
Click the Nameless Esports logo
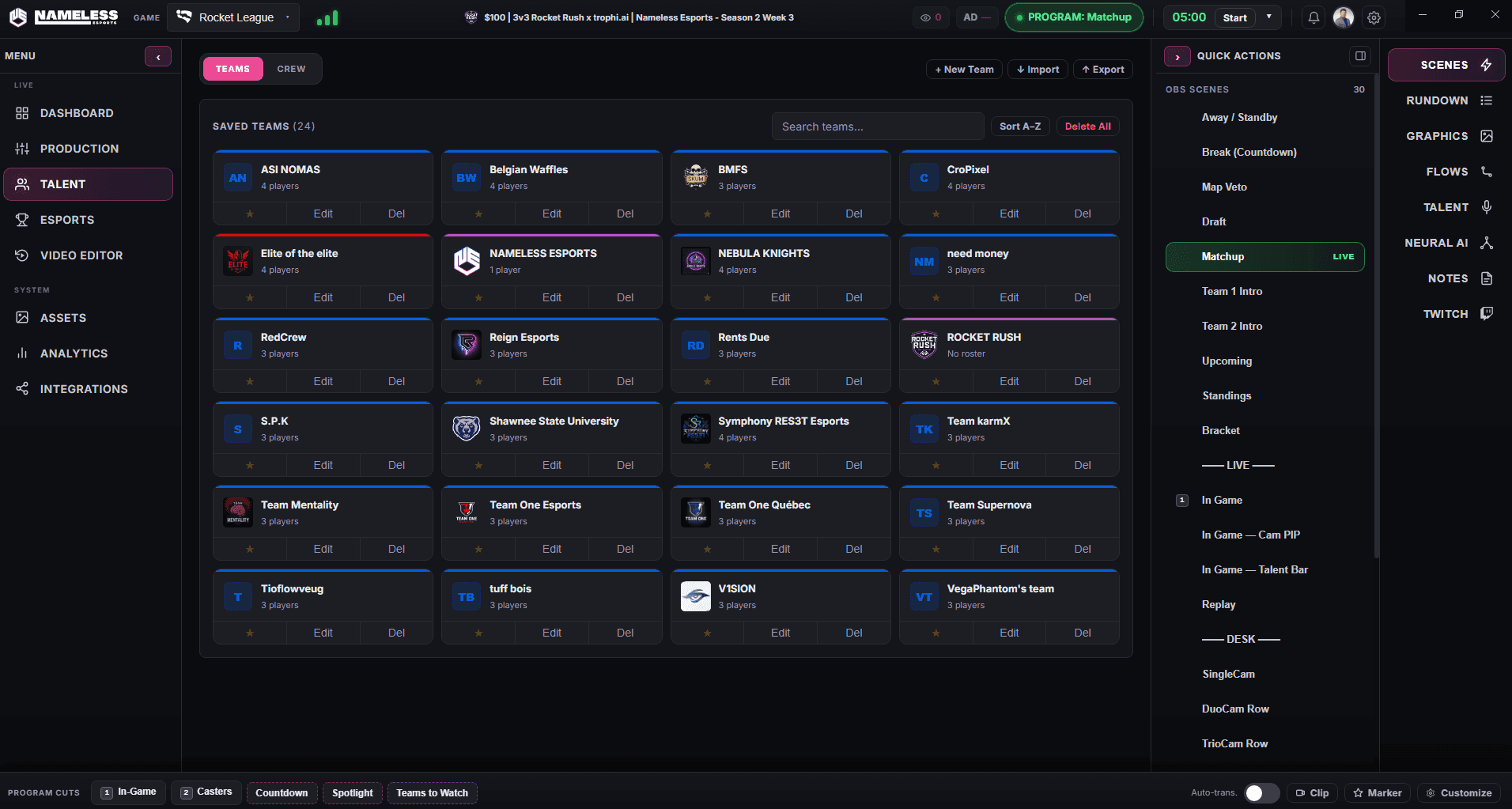63,17
